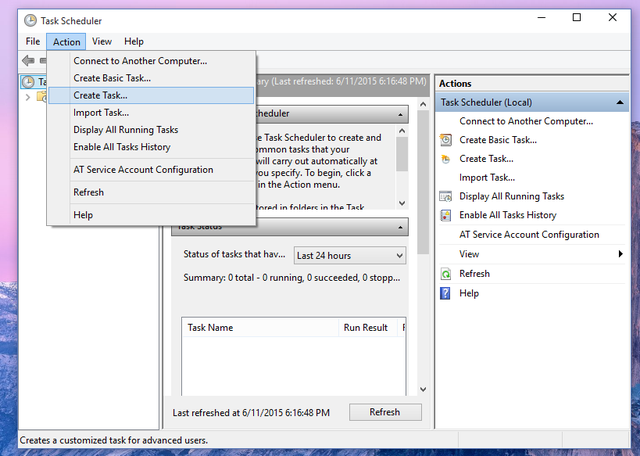Click the Back arrow toolbar icon
Screen dimensions: 640x456
pyautogui.click(x=28, y=61)
